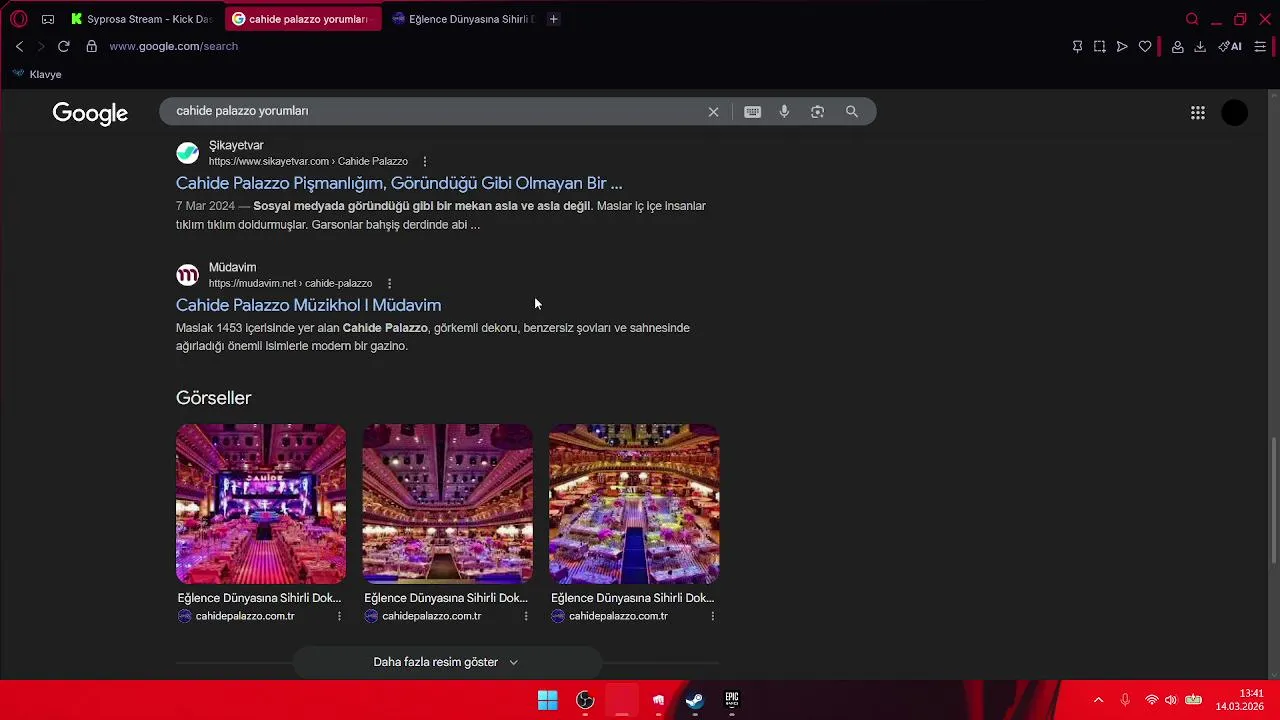Switch to the Syprosa Stream Kick tab
This screenshot has height=720, width=1280.
click(x=141, y=19)
